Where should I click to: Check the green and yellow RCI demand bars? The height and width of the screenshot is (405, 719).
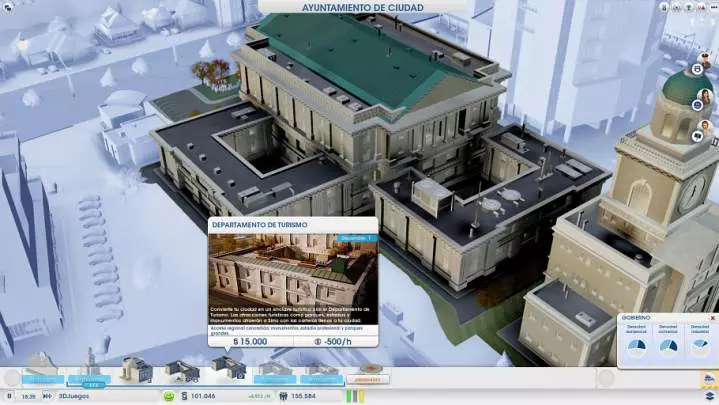point(355,396)
